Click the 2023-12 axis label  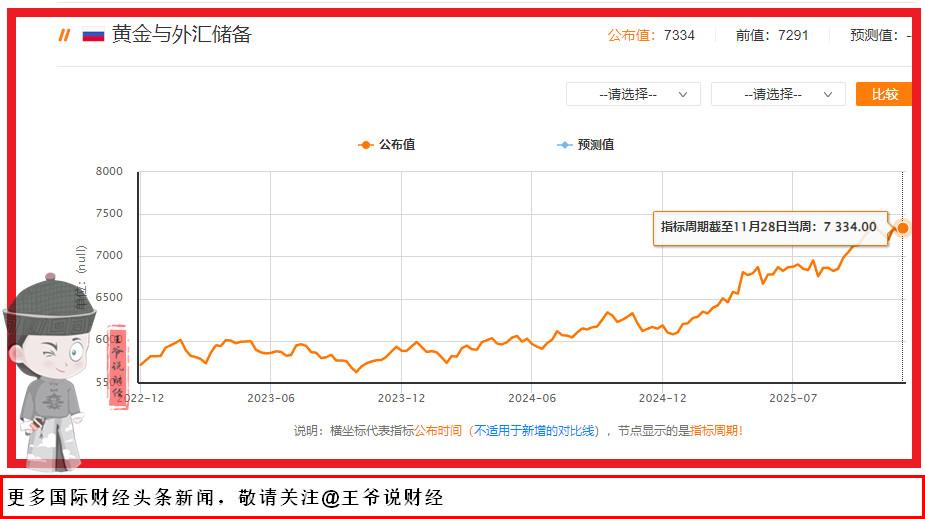tap(401, 398)
